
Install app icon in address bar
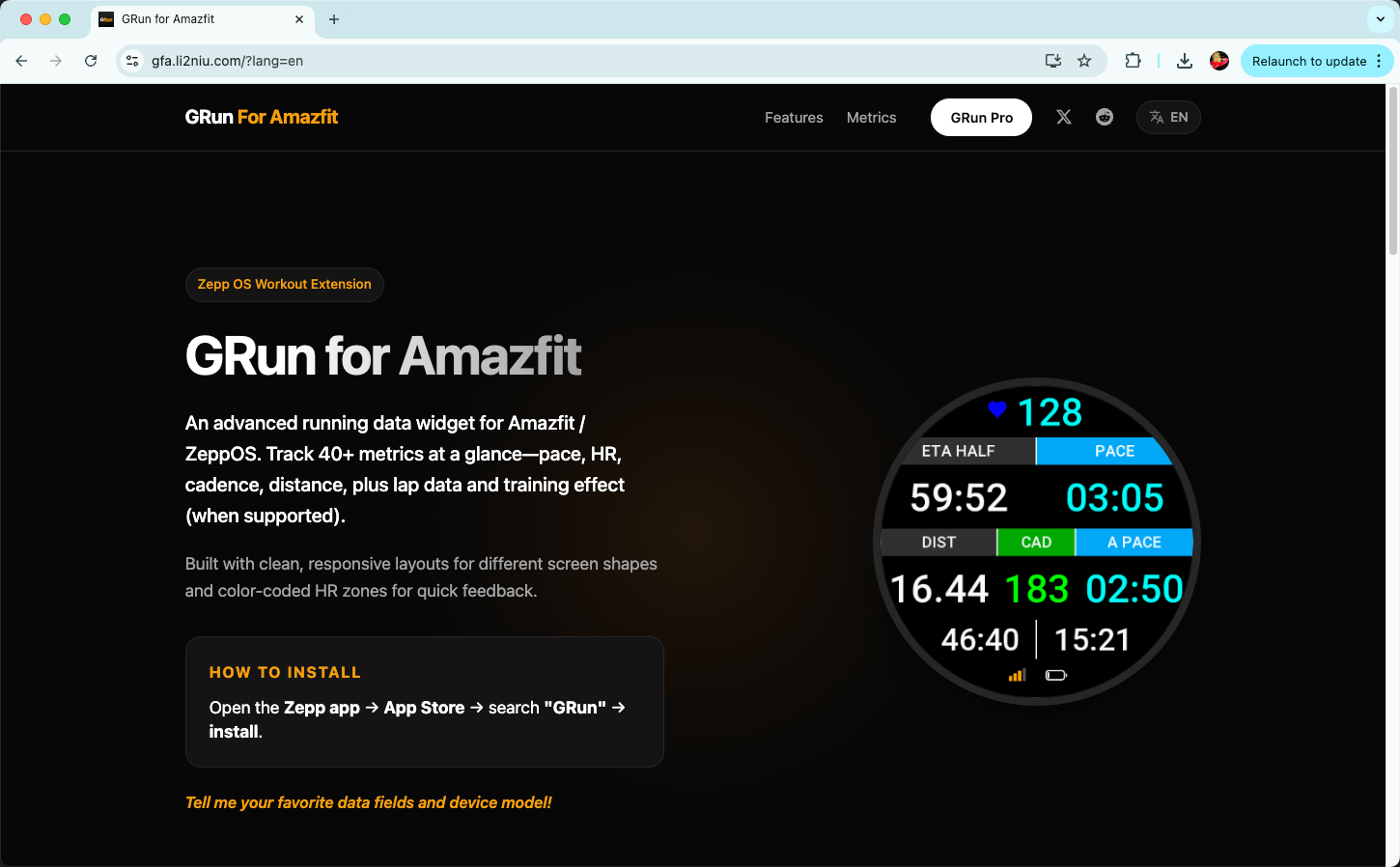(1053, 61)
